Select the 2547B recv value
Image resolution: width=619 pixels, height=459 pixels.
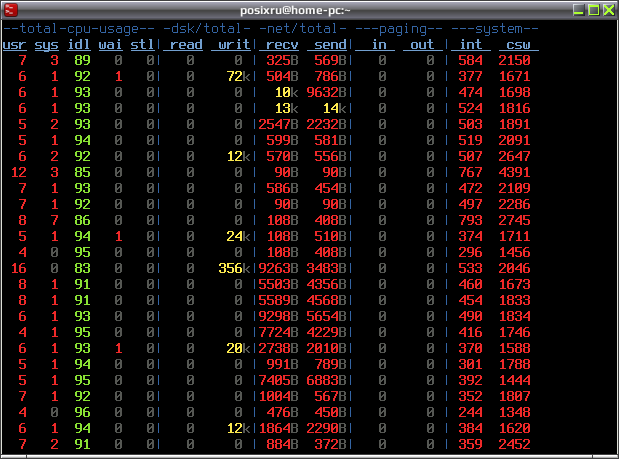click(278, 124)
